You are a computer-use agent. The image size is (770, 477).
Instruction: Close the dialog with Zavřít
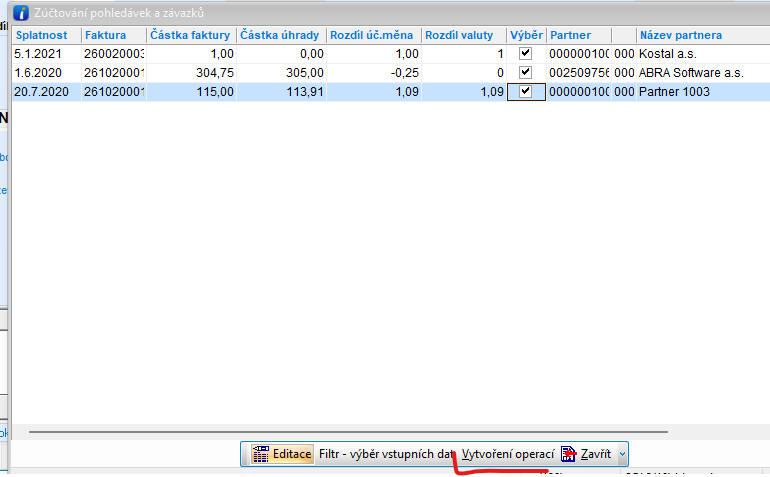(x=595, y=454)
